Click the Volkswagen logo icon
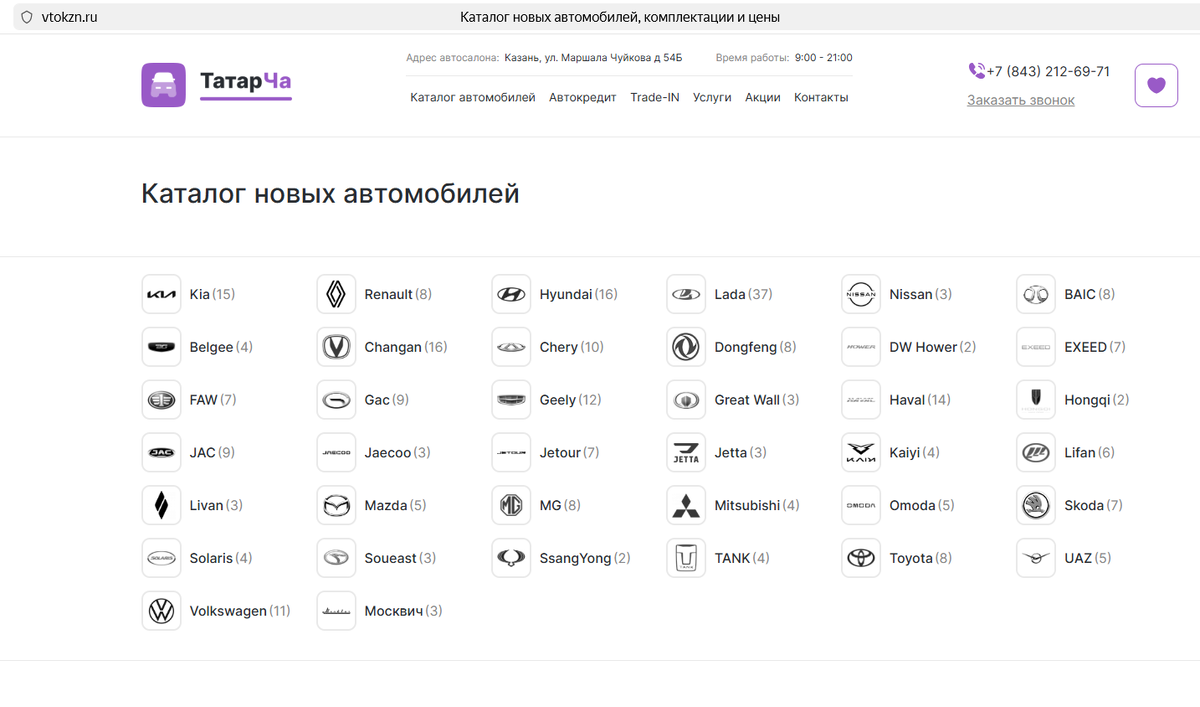The height and width of the screenshot is (707, 1200). point(161,611)
